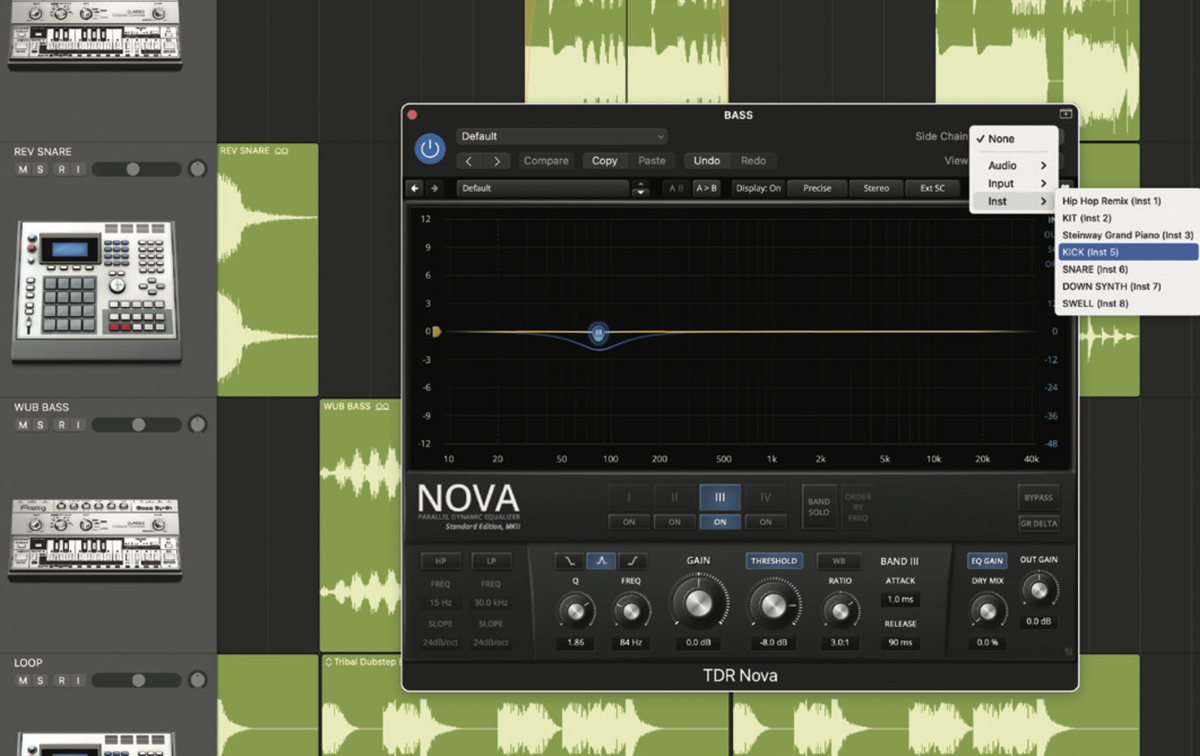Click the blue power button in plugin header
This screenshot has width=1200, height=756.
pos(429,147)
